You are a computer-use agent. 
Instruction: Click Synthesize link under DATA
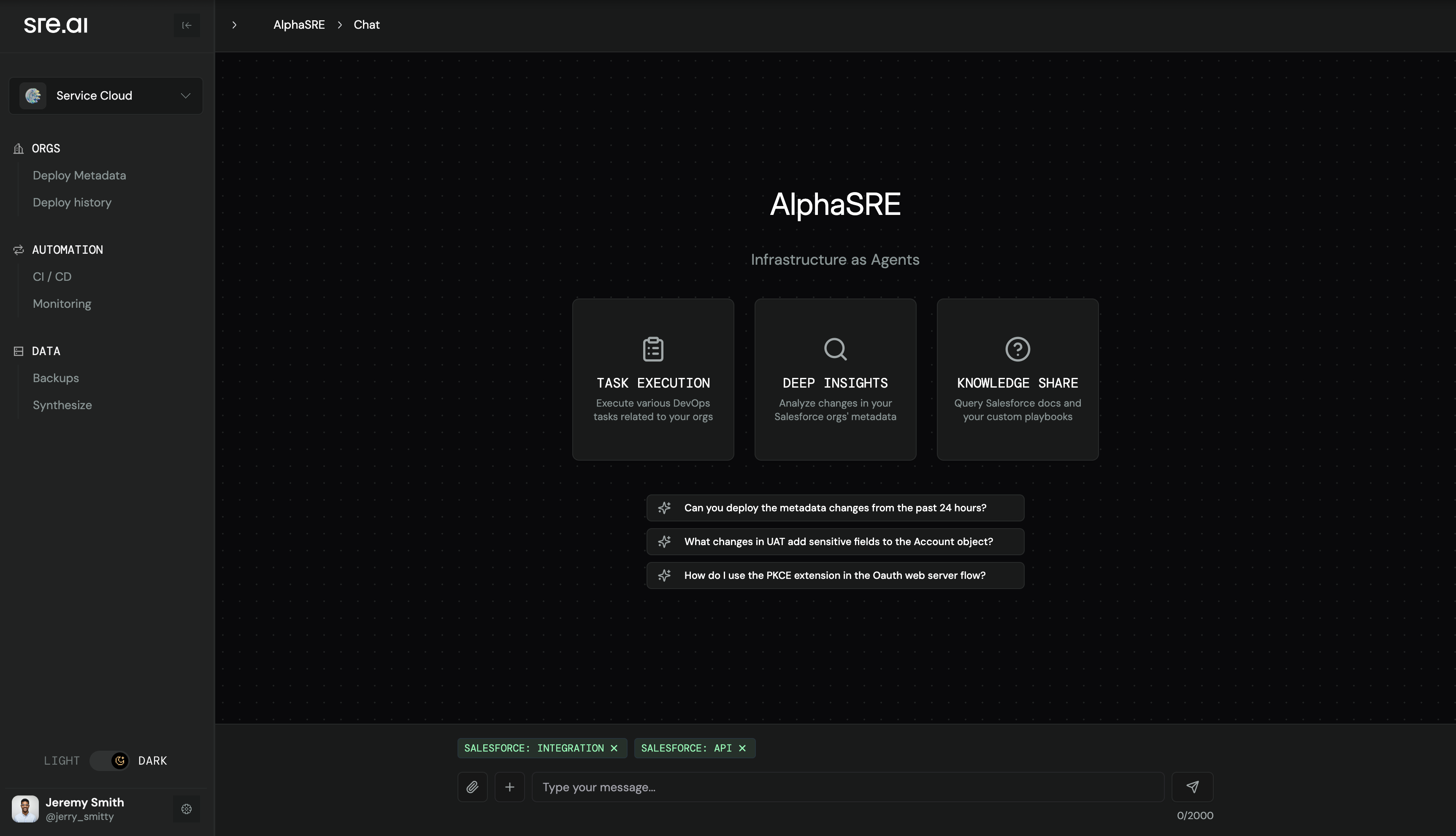62,405
